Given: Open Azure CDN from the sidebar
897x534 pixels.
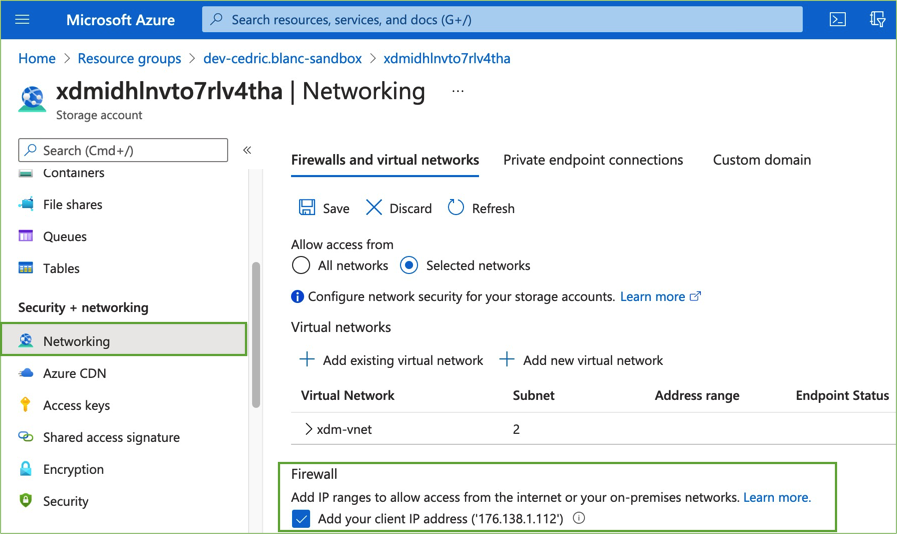Looking at the screenshot, I should click(74, 373).
